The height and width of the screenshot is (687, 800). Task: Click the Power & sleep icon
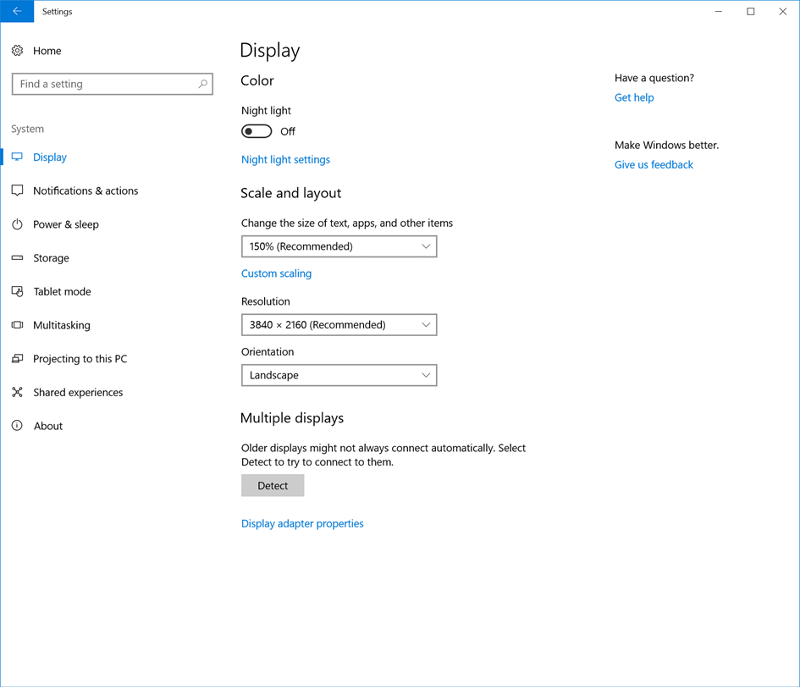pyautogui.click(x=16, y=224)
